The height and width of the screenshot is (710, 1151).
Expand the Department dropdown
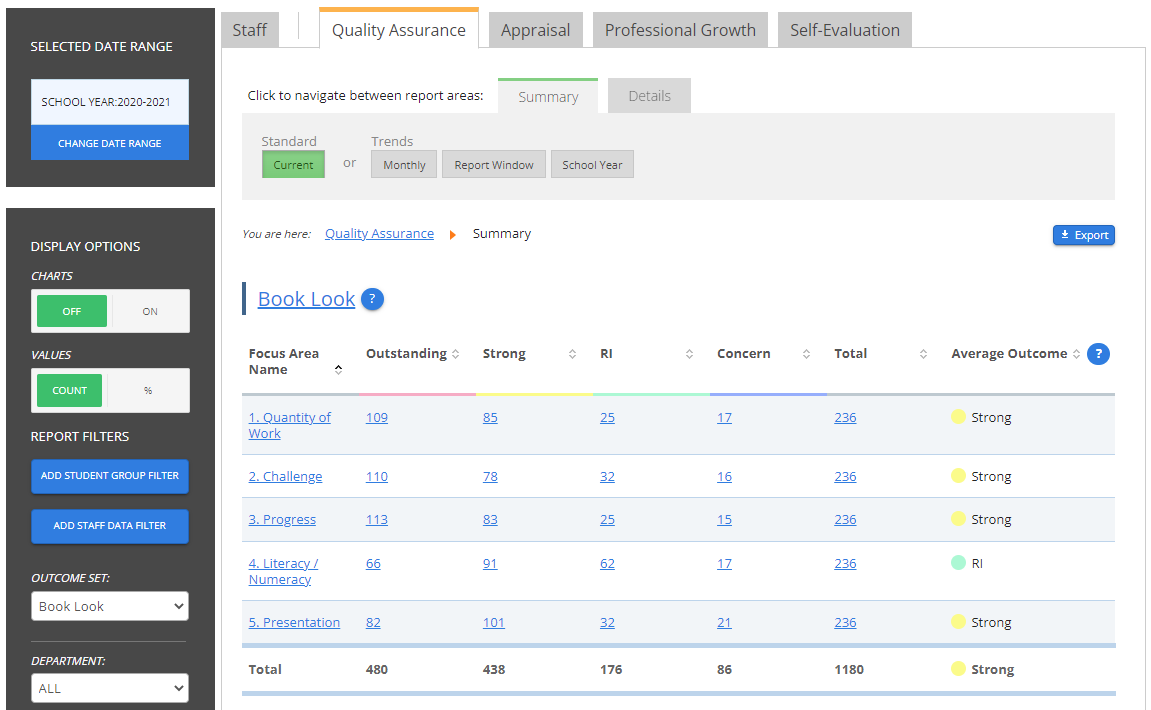[x=110, y=688]
